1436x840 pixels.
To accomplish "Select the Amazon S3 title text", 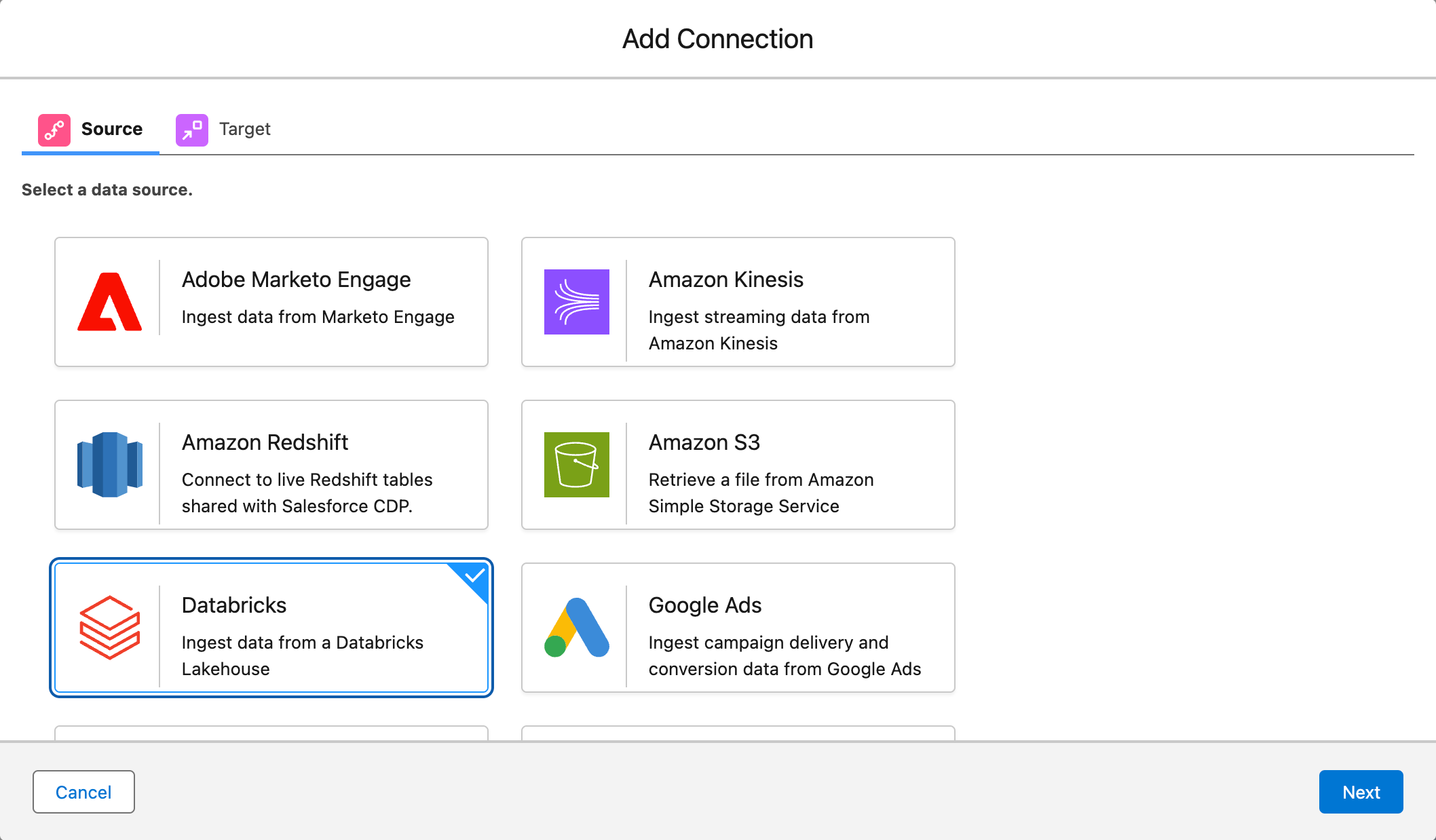I will [704, 442].
